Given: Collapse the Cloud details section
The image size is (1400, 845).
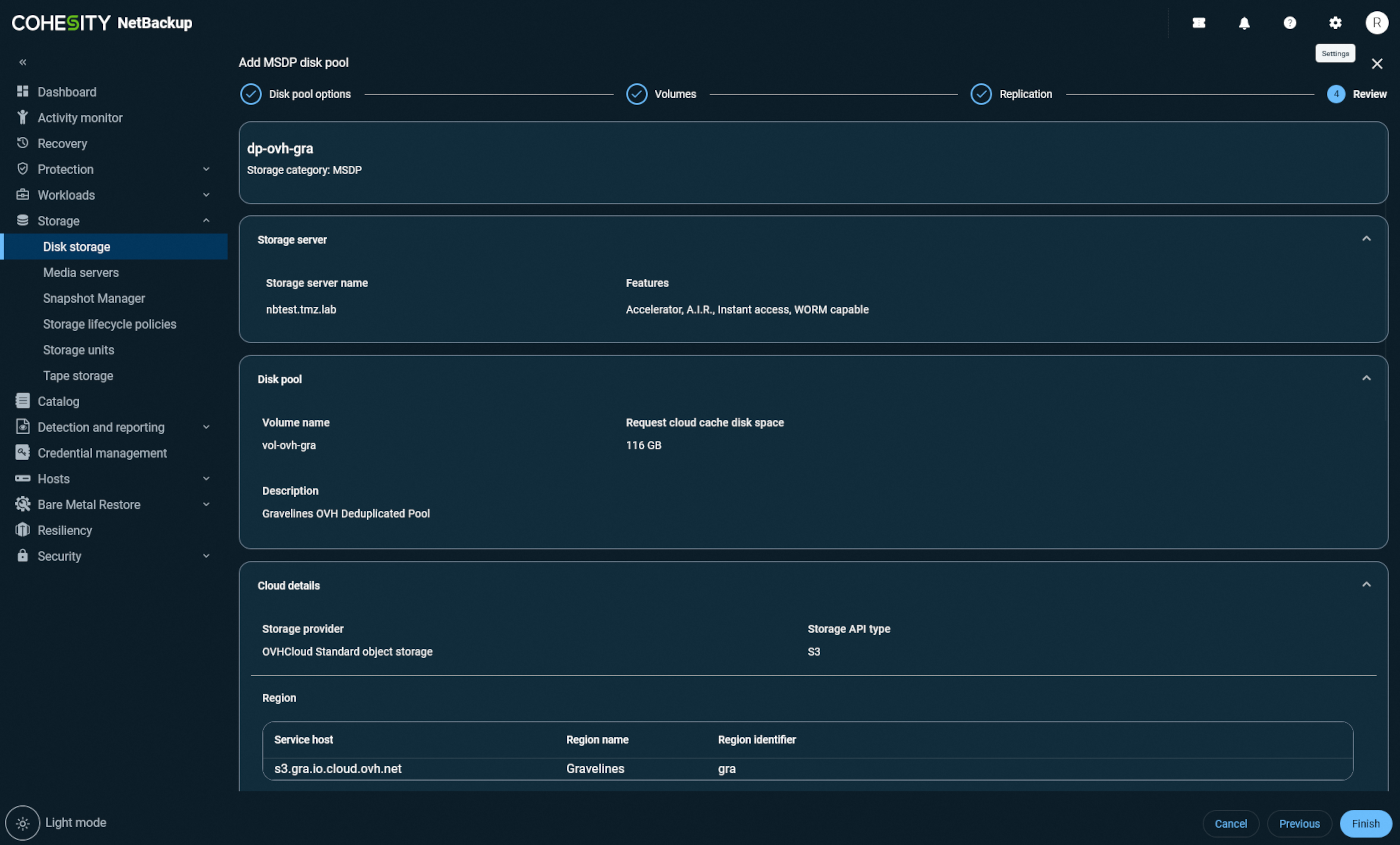Looking at the screenshot, I should (x=1368, y=584).
